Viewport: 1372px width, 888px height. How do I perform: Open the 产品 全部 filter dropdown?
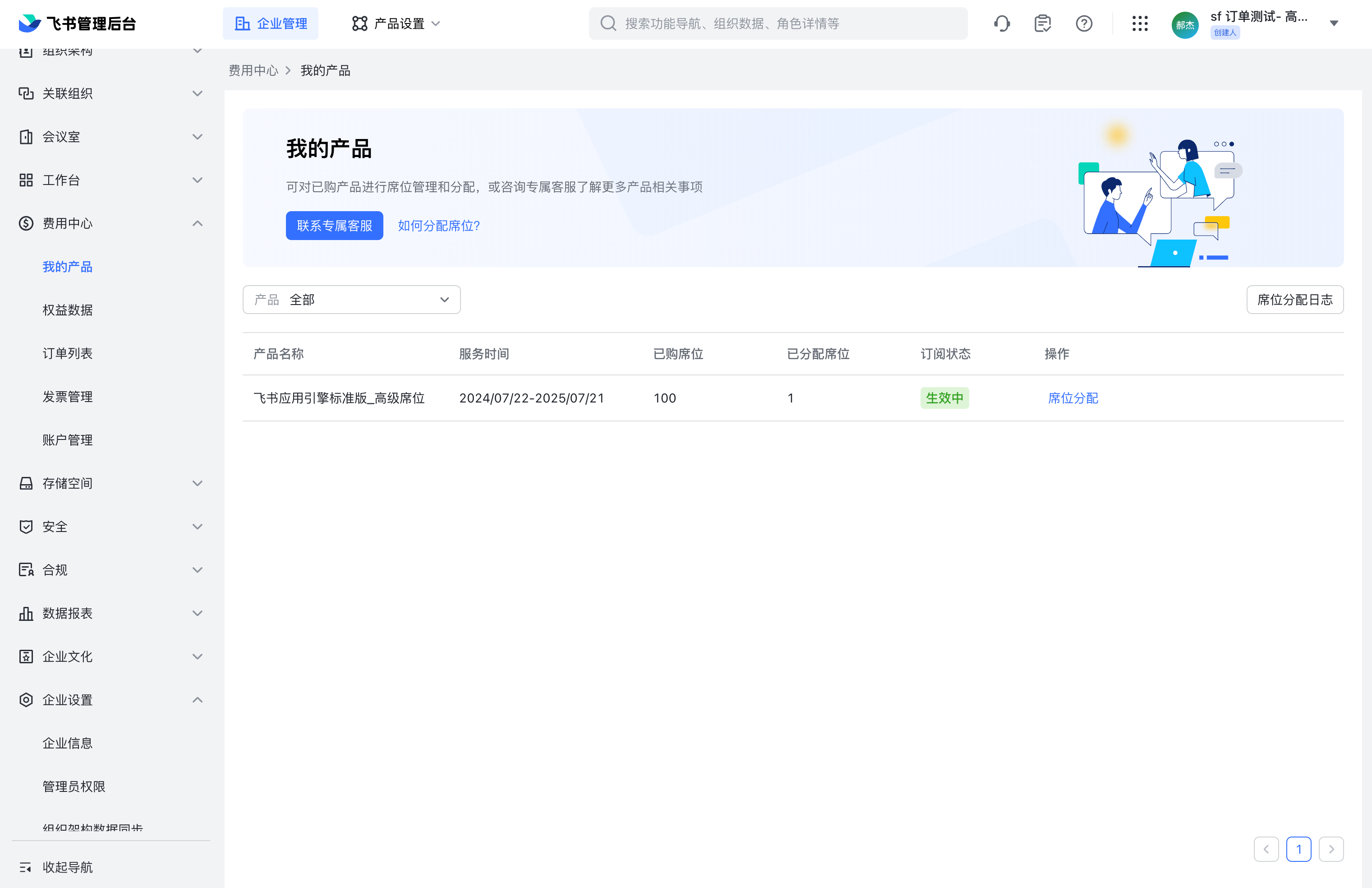coord(351,300)
